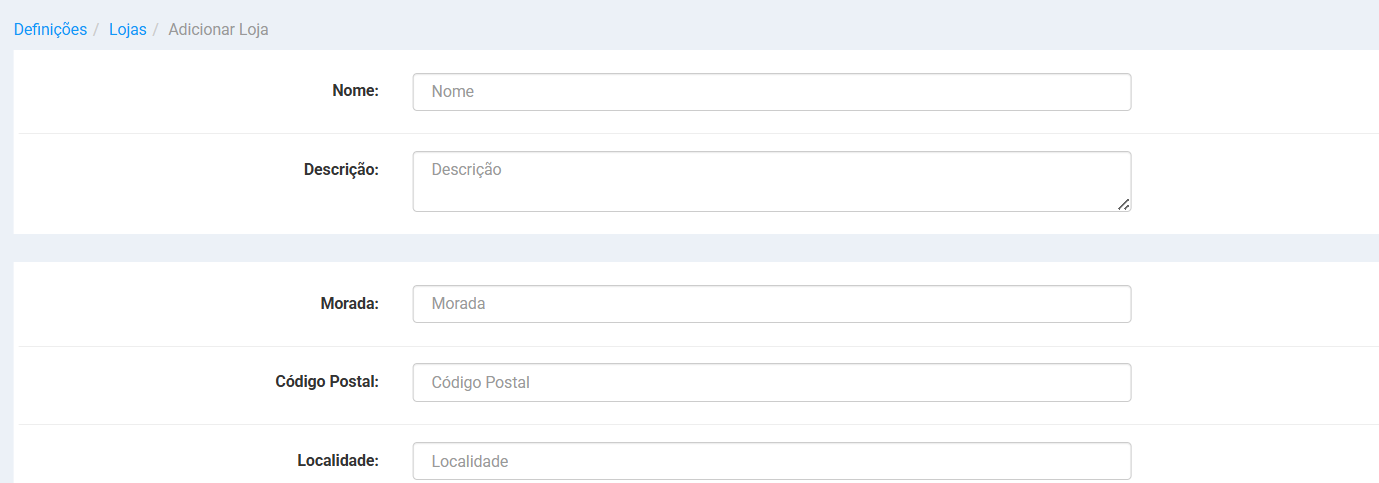Click the bold Descrição: label
This screenshot has height=483, width=1379.
[x=341, y=170]
